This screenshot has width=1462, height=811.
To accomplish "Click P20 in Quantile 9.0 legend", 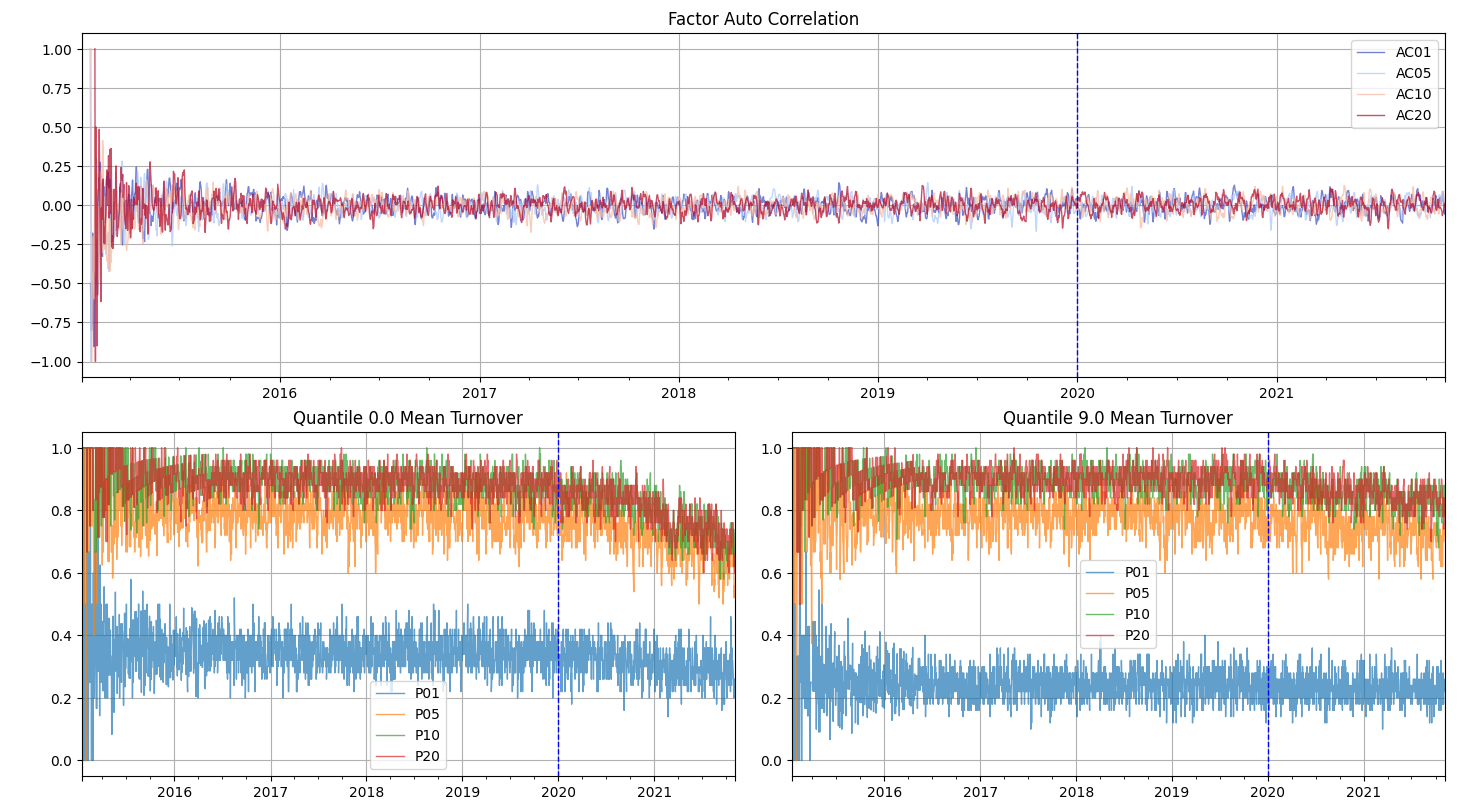I will coord(1118,635).
